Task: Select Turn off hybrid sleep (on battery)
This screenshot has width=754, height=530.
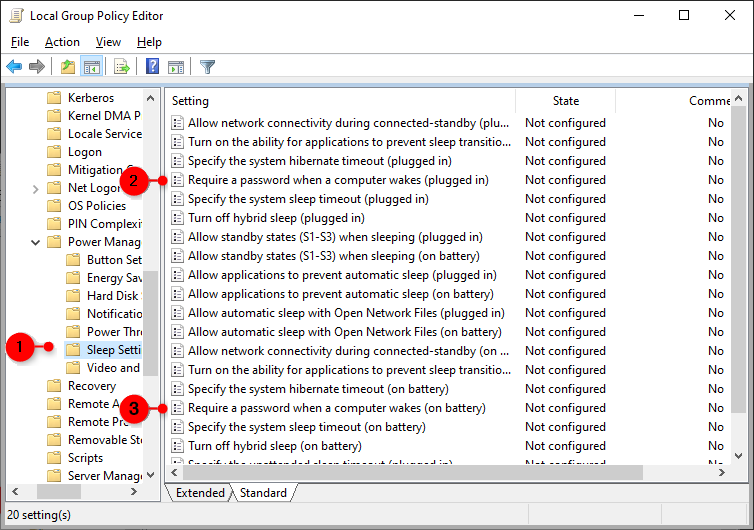Action: (x=274, y=446)
